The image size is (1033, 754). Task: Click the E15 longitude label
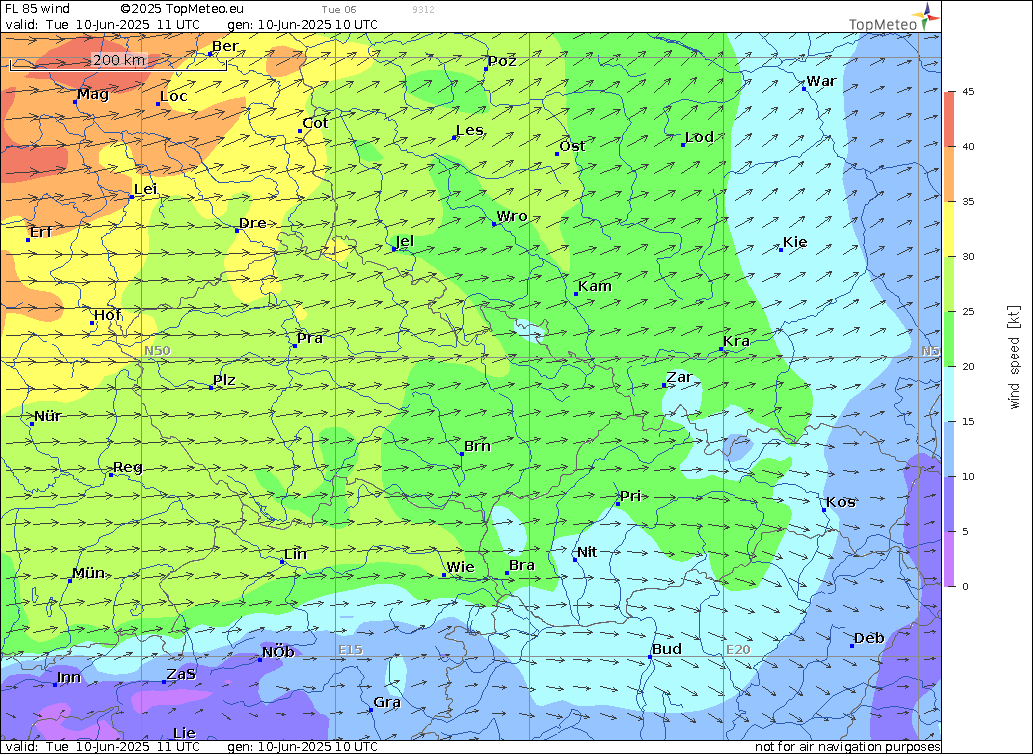coord(350,650)
